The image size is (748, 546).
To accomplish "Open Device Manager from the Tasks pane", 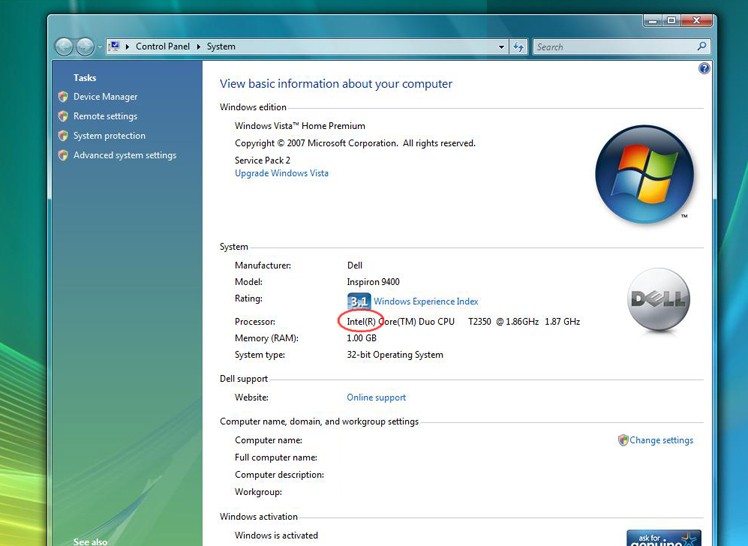I will click(105, 97).
